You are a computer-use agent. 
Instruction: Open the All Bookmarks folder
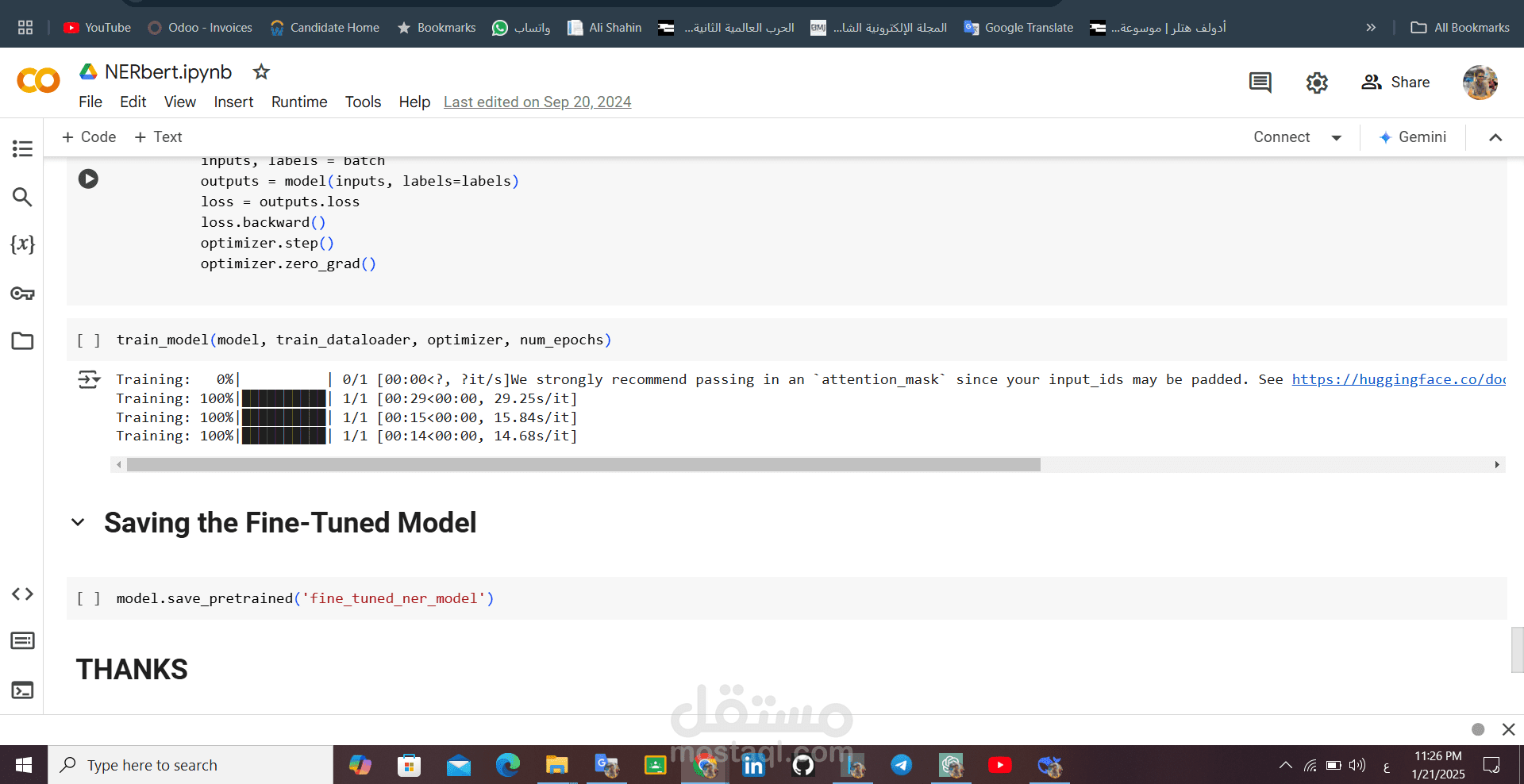[x=1460, y=28]
